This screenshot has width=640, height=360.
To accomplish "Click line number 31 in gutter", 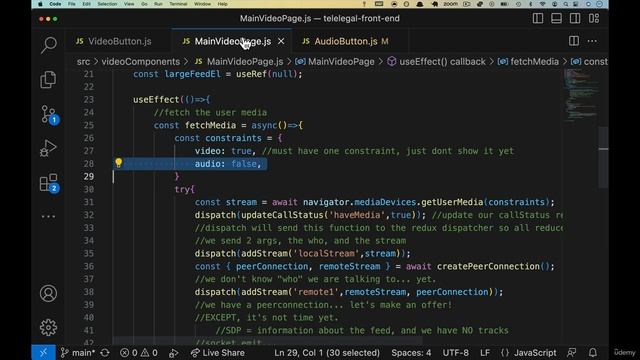I will (89, 202).
